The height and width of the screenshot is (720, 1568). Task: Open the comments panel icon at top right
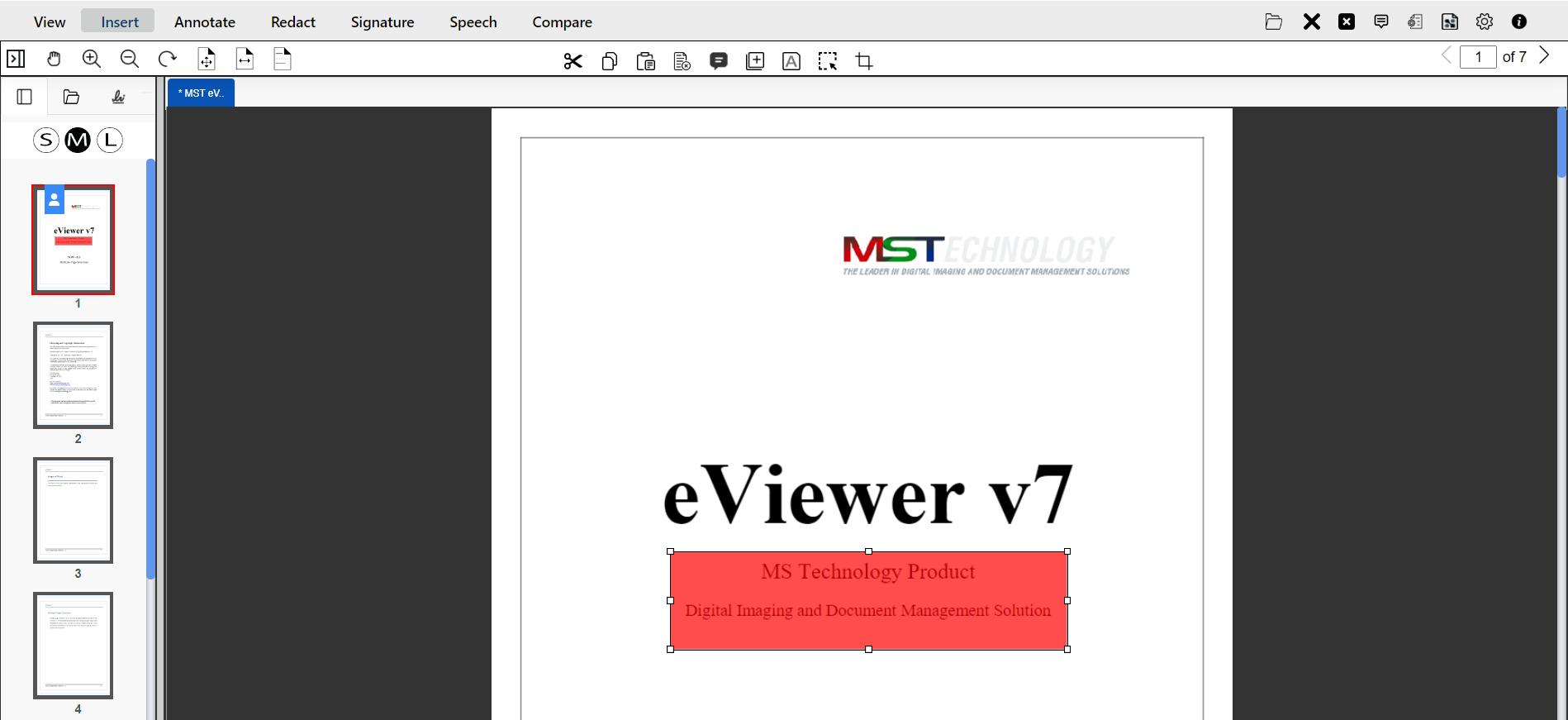coord(1381,21)
